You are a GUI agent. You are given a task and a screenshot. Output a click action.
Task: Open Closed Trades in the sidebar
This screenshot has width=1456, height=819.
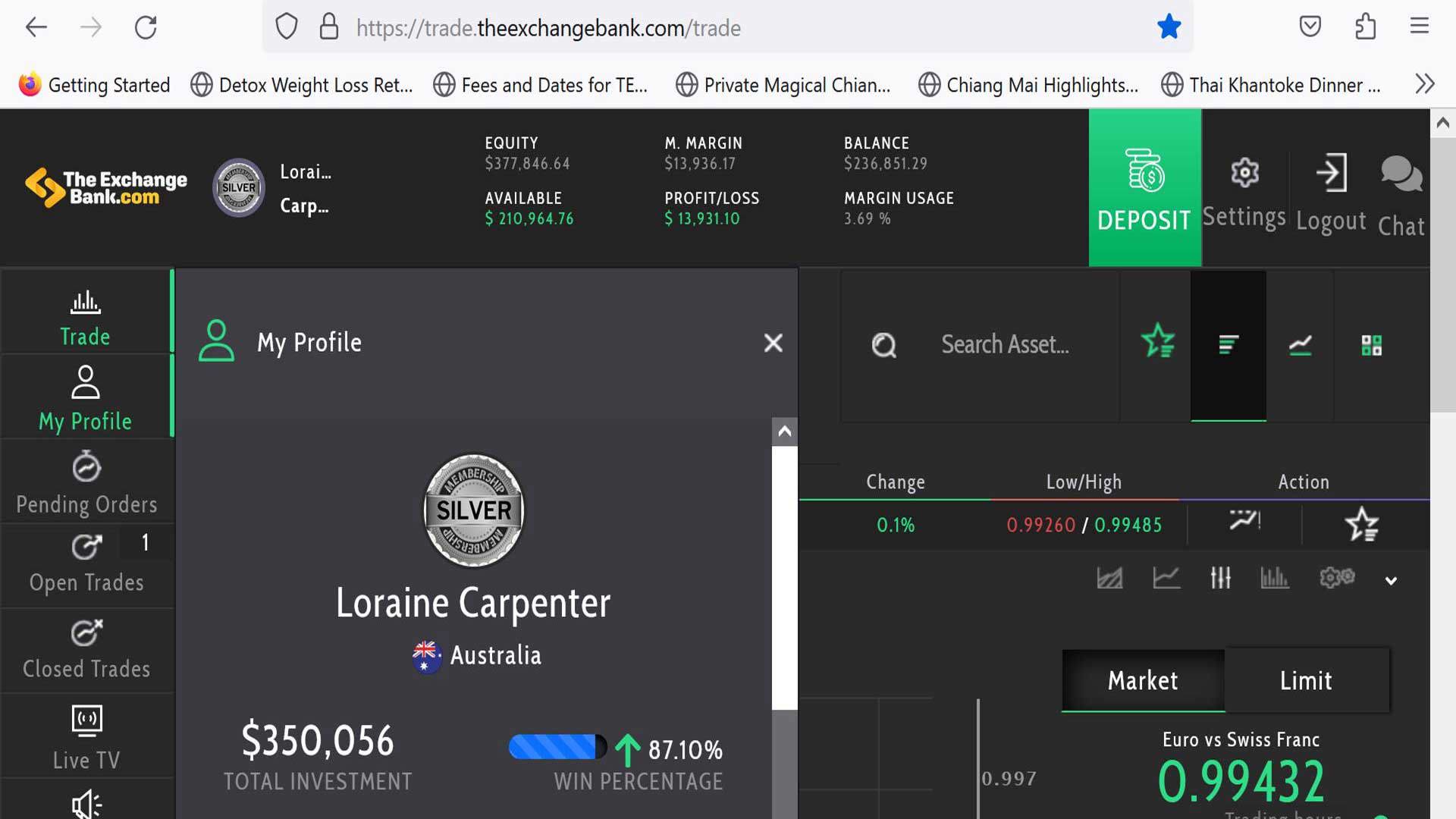coord(86,651)
